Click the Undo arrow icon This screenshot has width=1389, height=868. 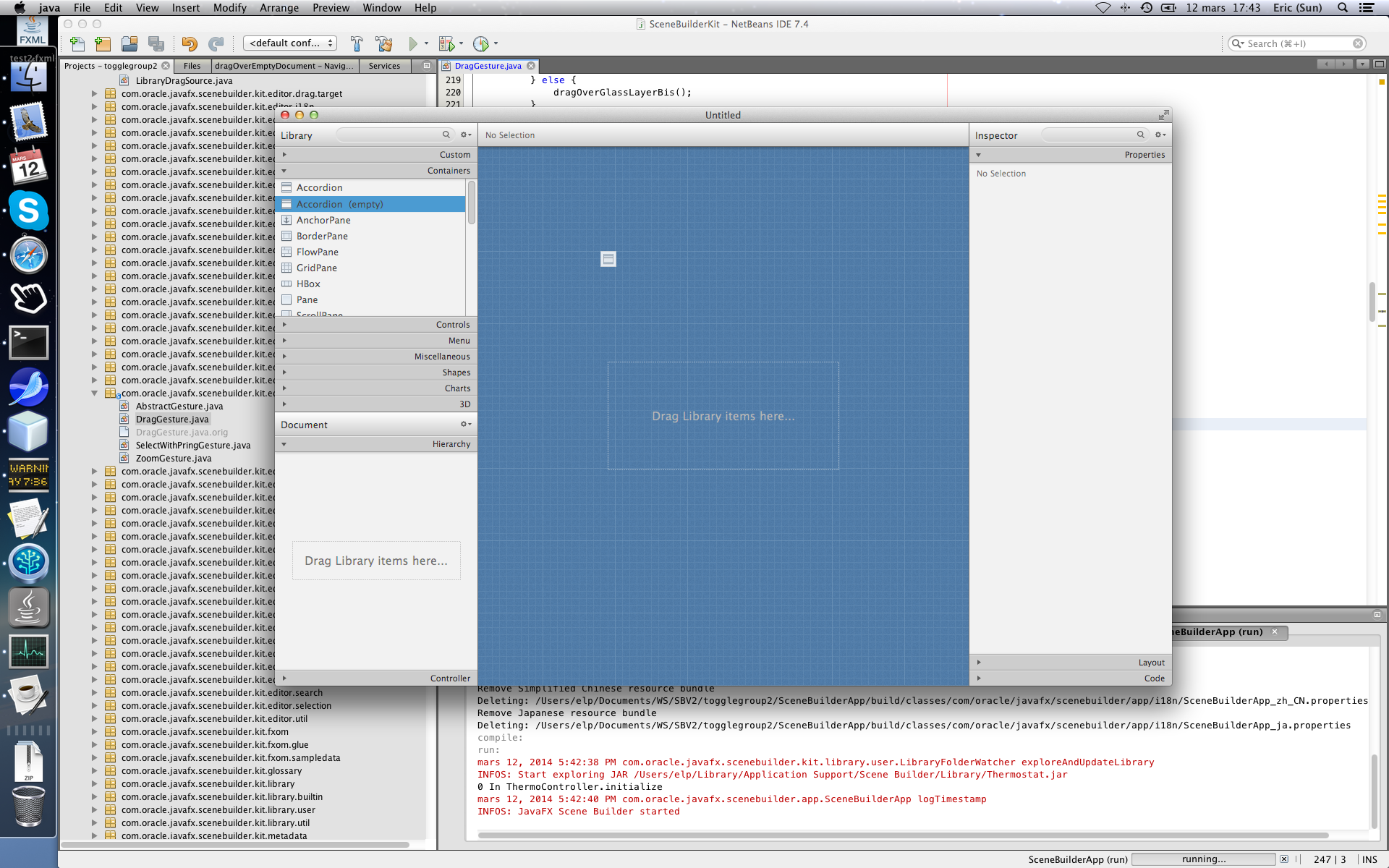pyautogui.click(x=190, y=44)
